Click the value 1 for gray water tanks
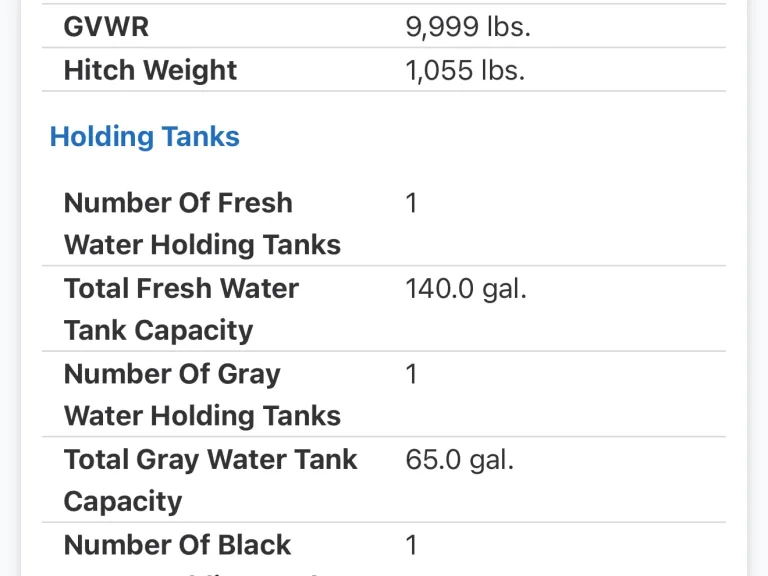768x576 pixels. point(411,374)
